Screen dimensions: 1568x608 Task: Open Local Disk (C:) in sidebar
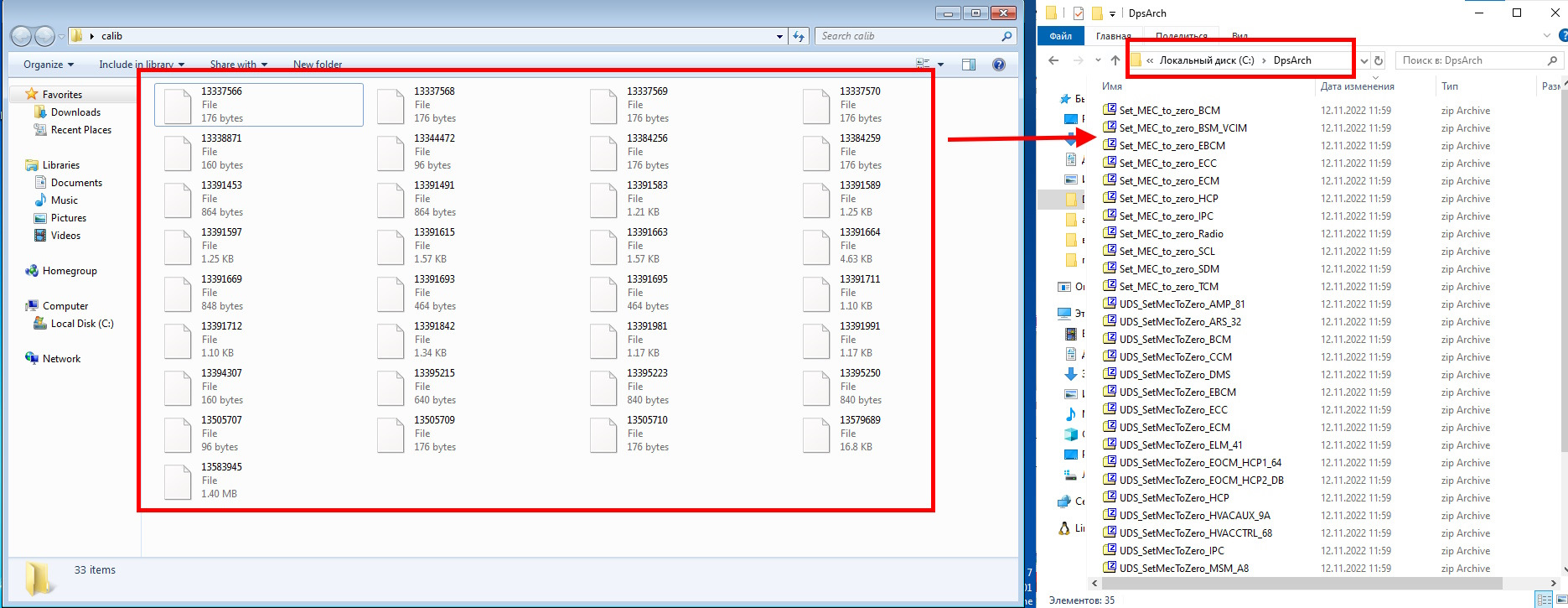(82, 324)
